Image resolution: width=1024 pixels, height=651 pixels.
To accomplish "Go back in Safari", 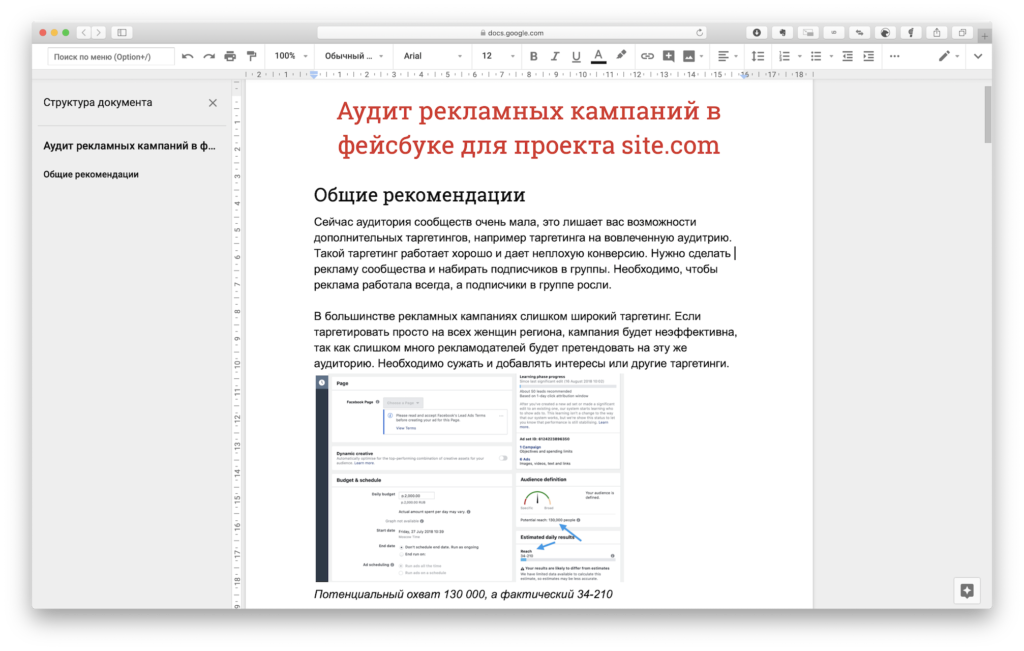I will (x=84, y=33).
